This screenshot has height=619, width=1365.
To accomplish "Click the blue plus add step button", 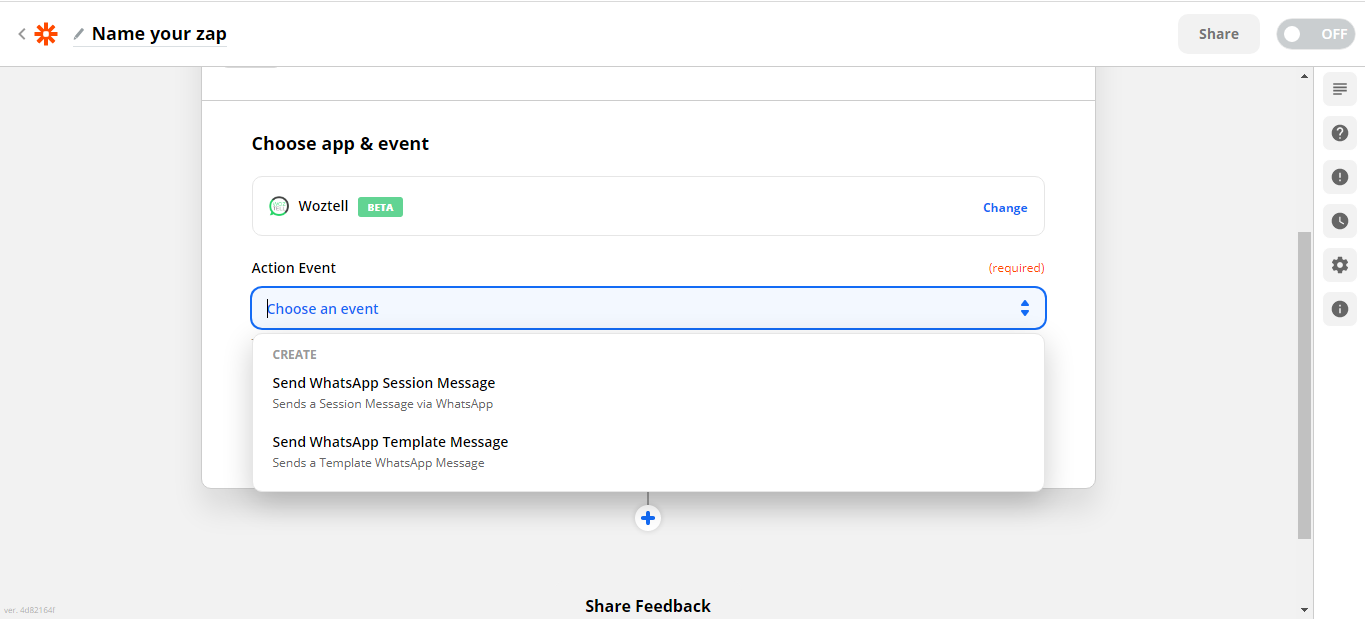I will tap(648, 518).
